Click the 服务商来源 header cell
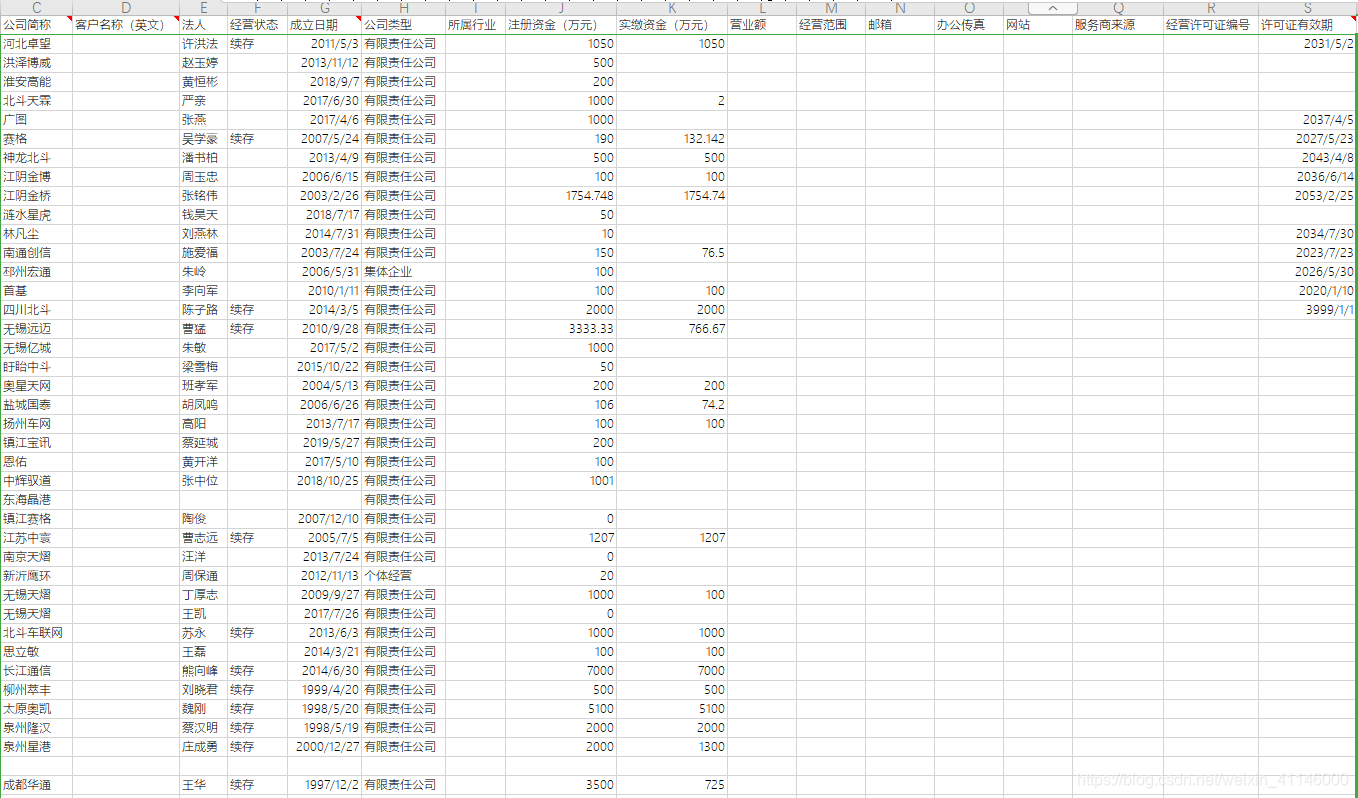This screenshot has width=1358, height=798. [x=1118, y=24]
